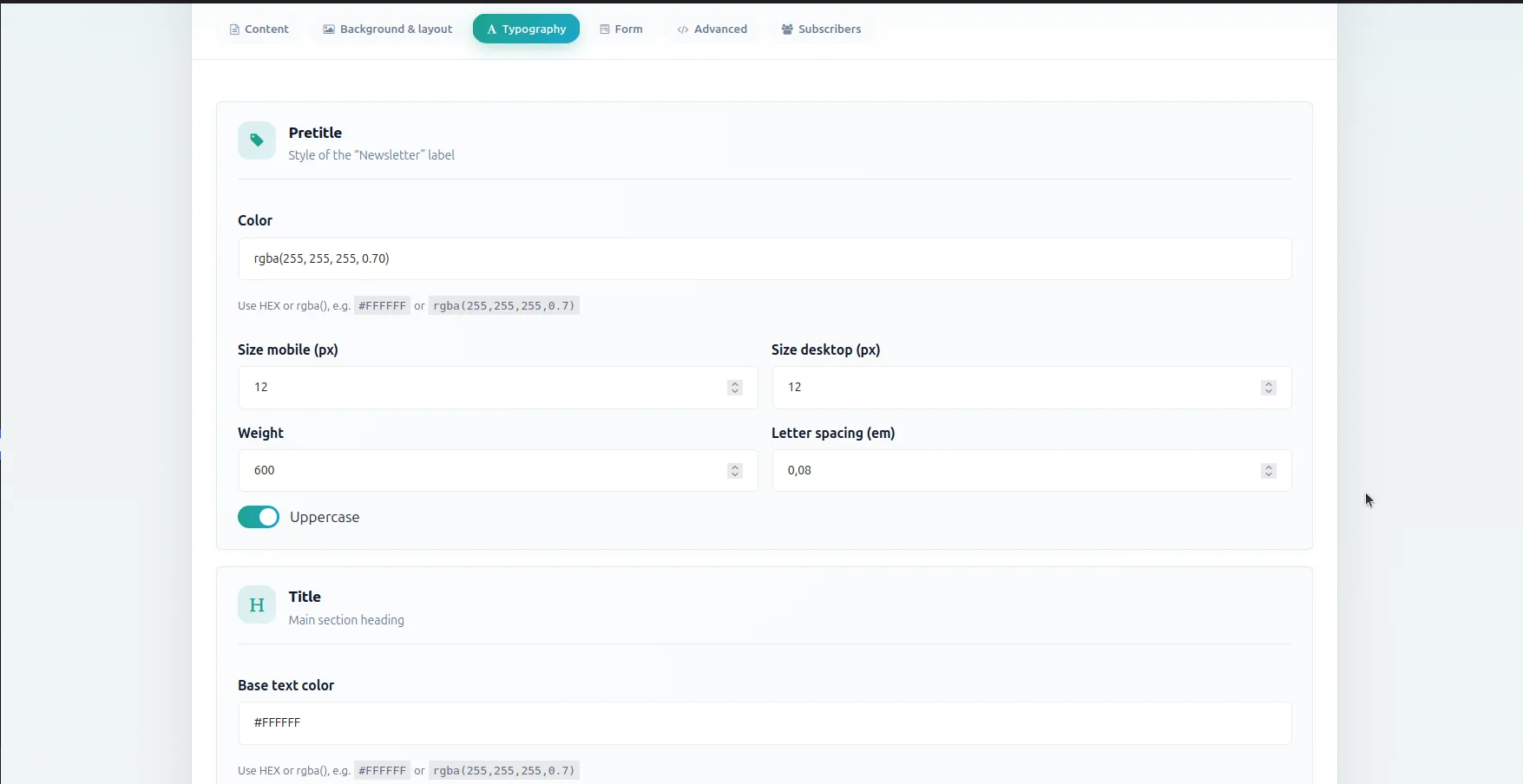Go to Background & layout tab
The image size is (1523, 784).
388,29
